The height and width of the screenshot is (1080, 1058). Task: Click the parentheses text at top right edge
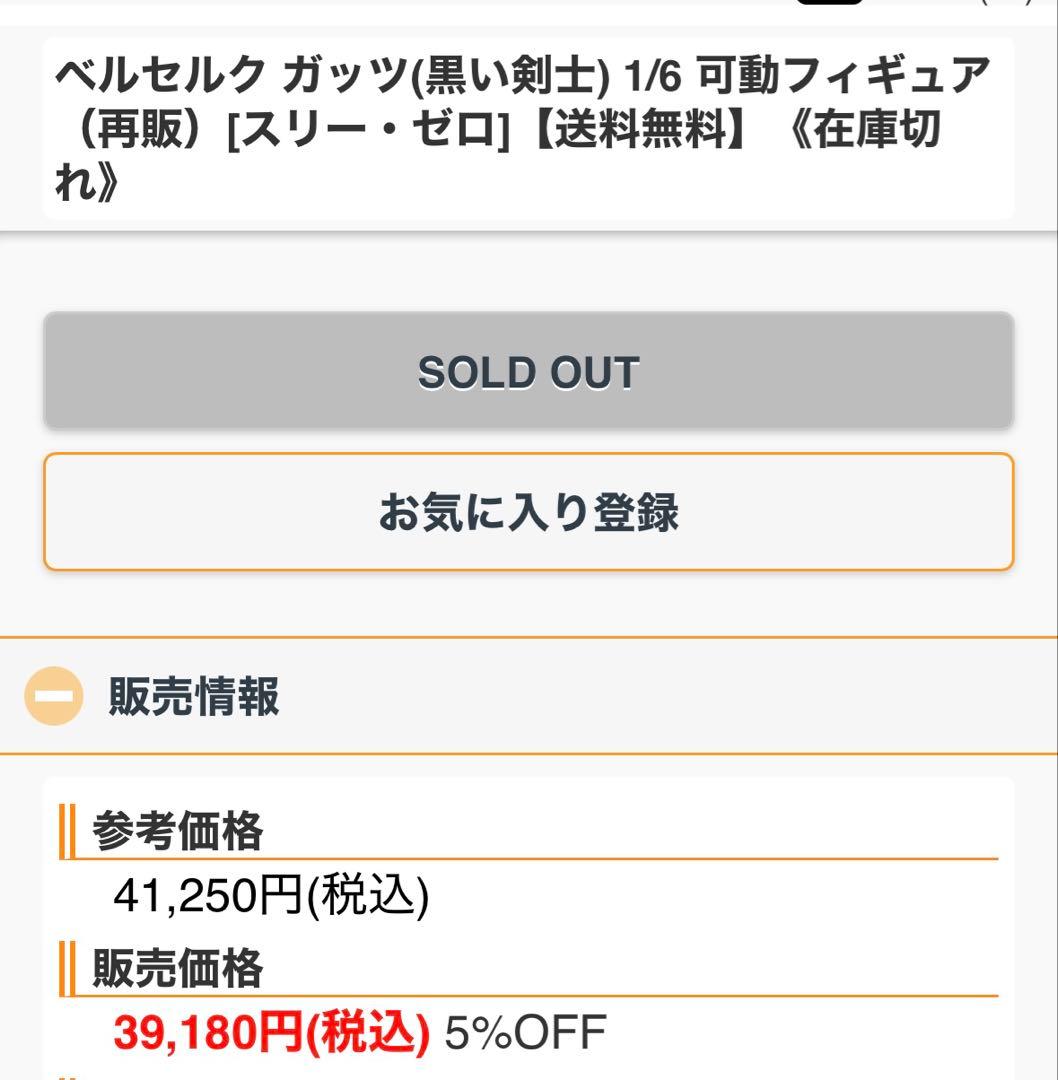(x=1005, y=2)
